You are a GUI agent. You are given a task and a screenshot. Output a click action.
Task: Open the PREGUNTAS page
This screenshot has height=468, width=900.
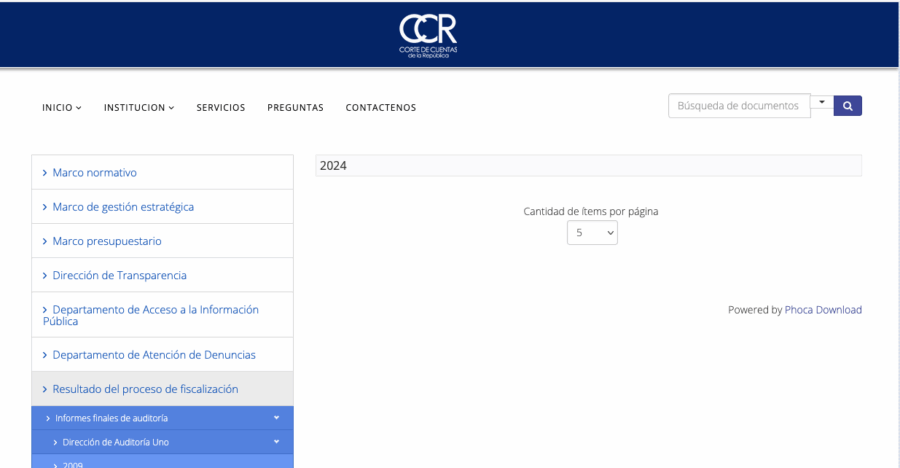295,108
